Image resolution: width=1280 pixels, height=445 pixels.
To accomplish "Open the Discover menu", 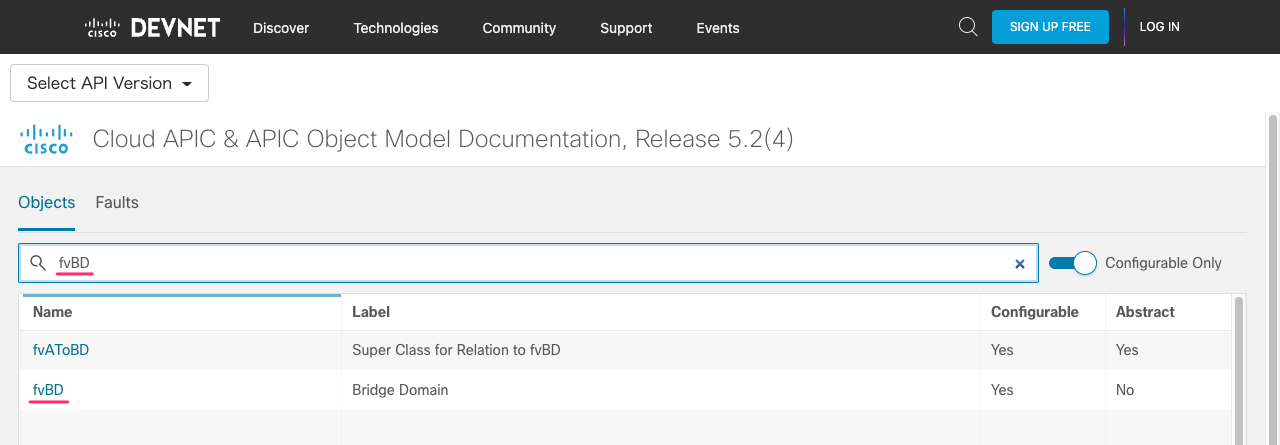I will click(x=281, y=28).
